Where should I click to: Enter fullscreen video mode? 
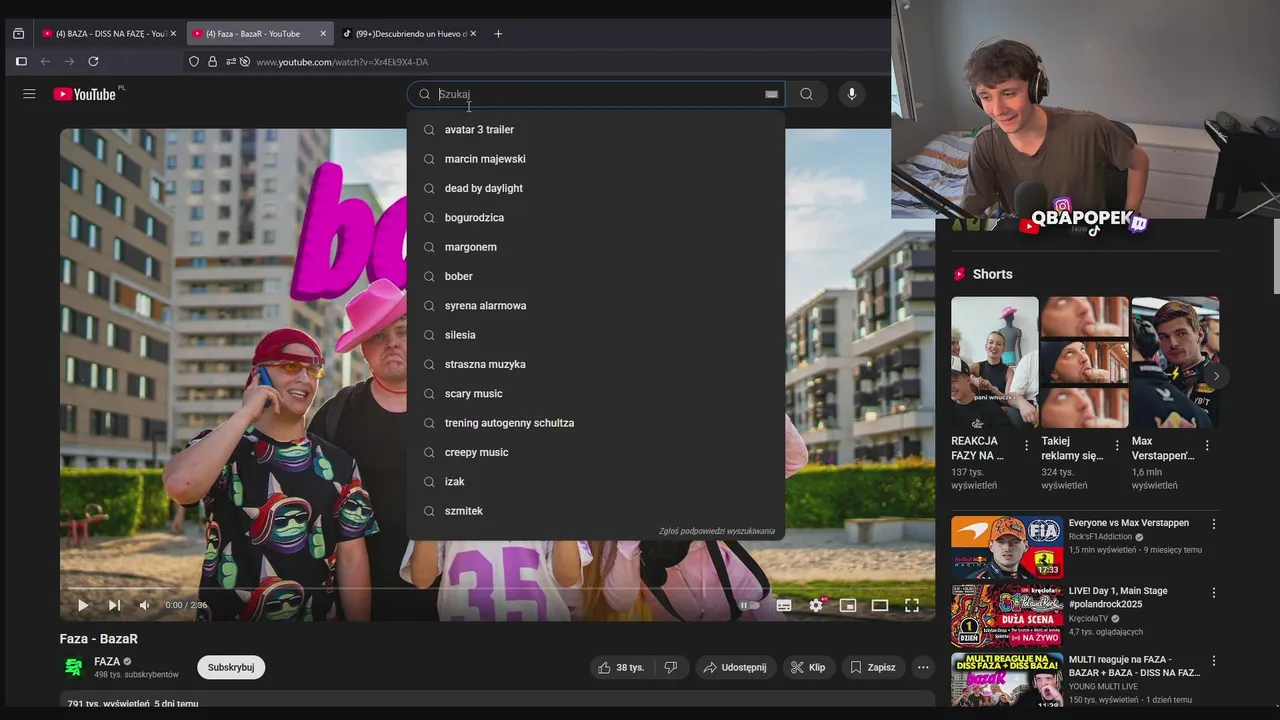coord(912,605)
